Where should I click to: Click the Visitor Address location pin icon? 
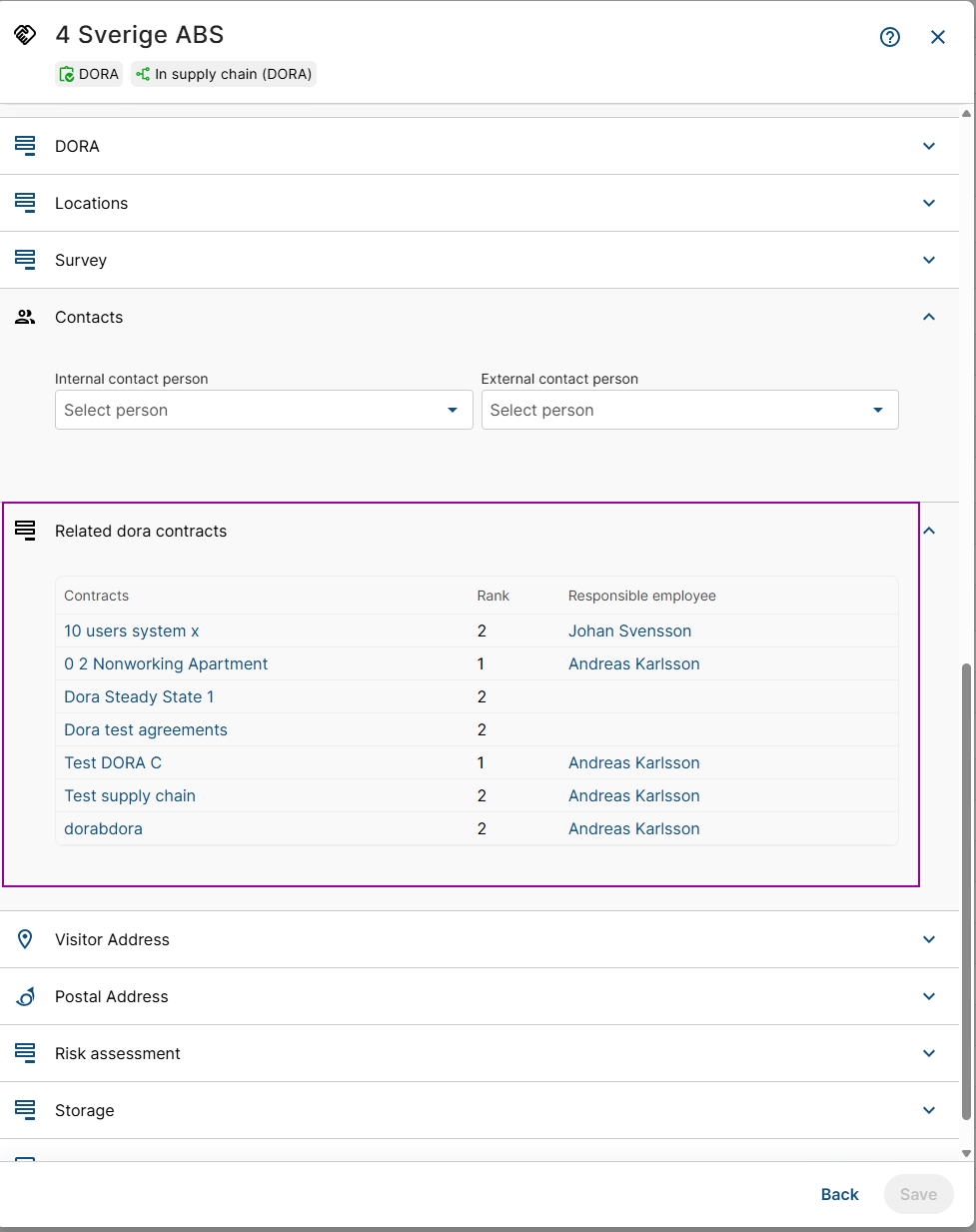[25, 939]
